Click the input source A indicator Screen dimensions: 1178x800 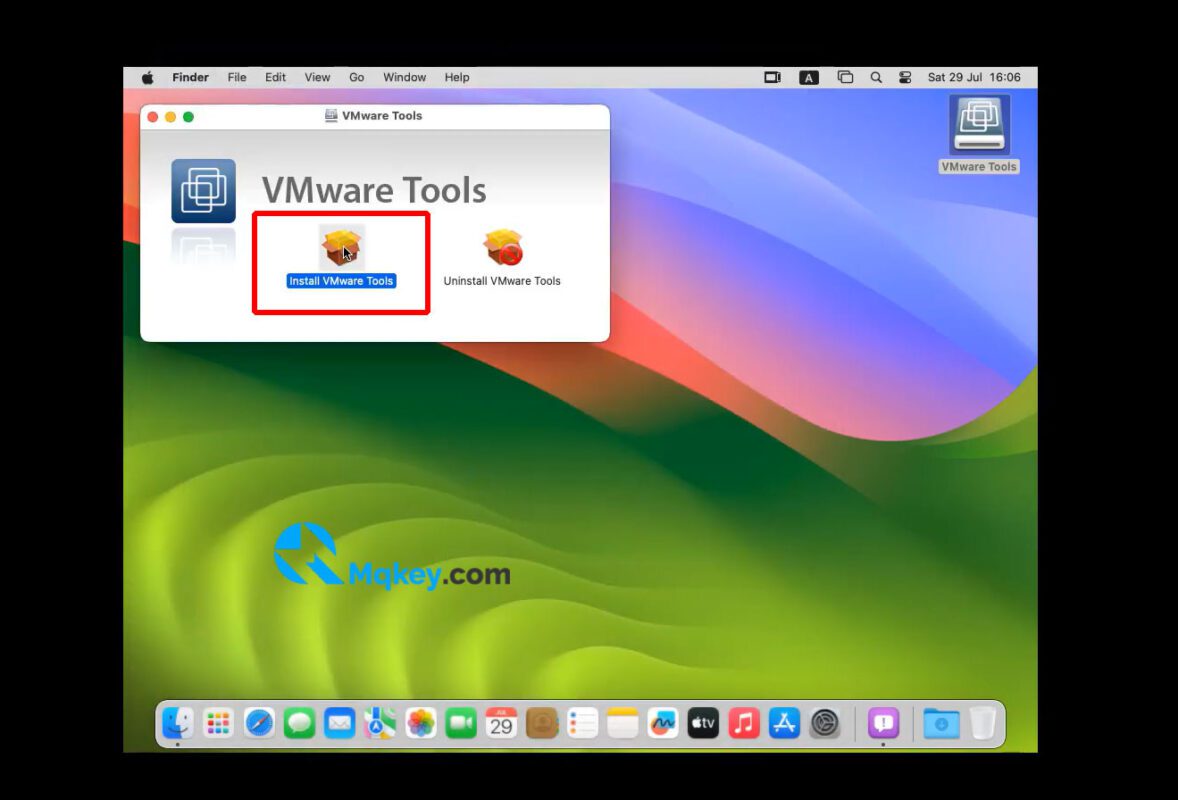coord(809,77)
